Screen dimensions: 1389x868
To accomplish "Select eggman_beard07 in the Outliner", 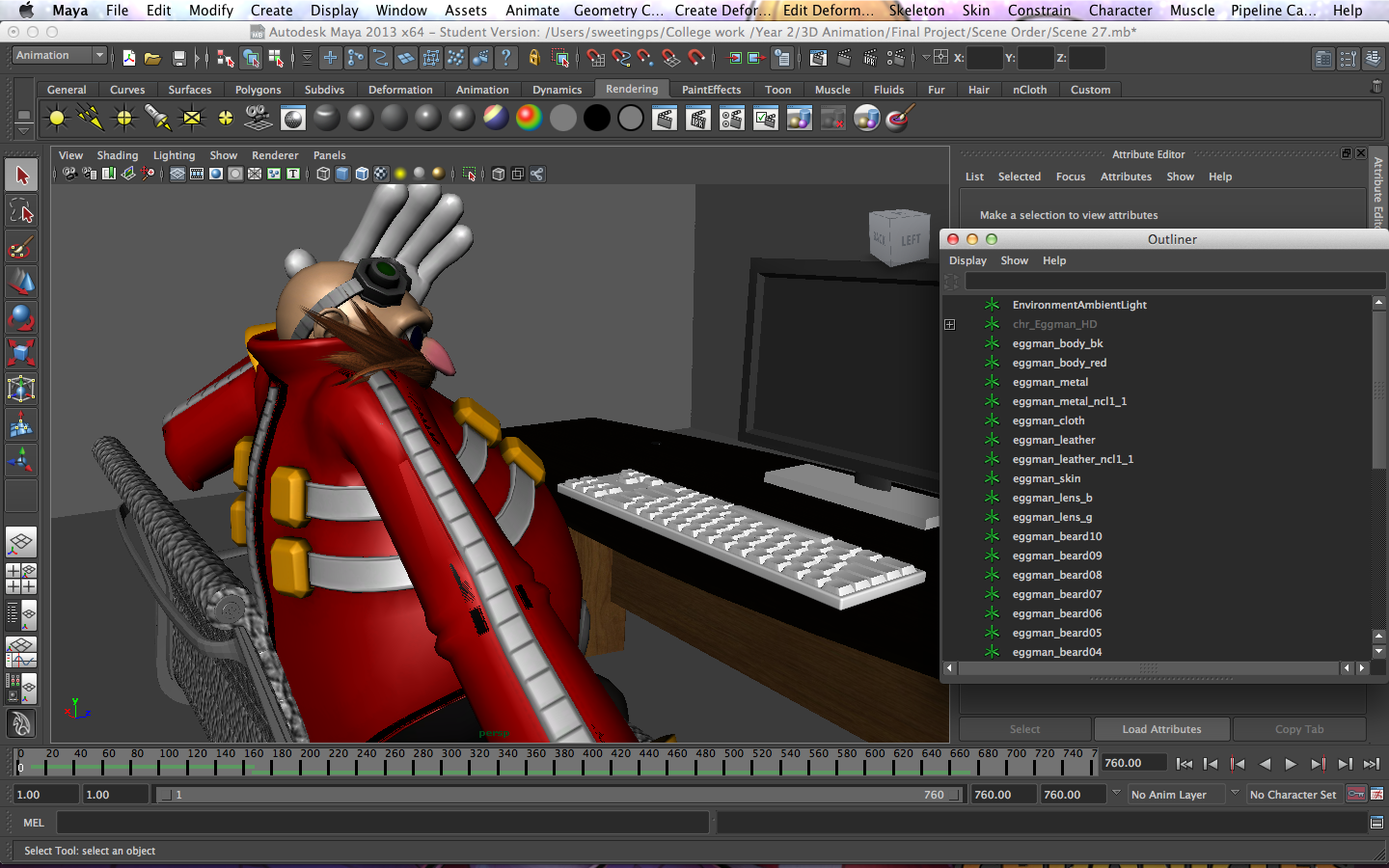I will point(1057,594).
